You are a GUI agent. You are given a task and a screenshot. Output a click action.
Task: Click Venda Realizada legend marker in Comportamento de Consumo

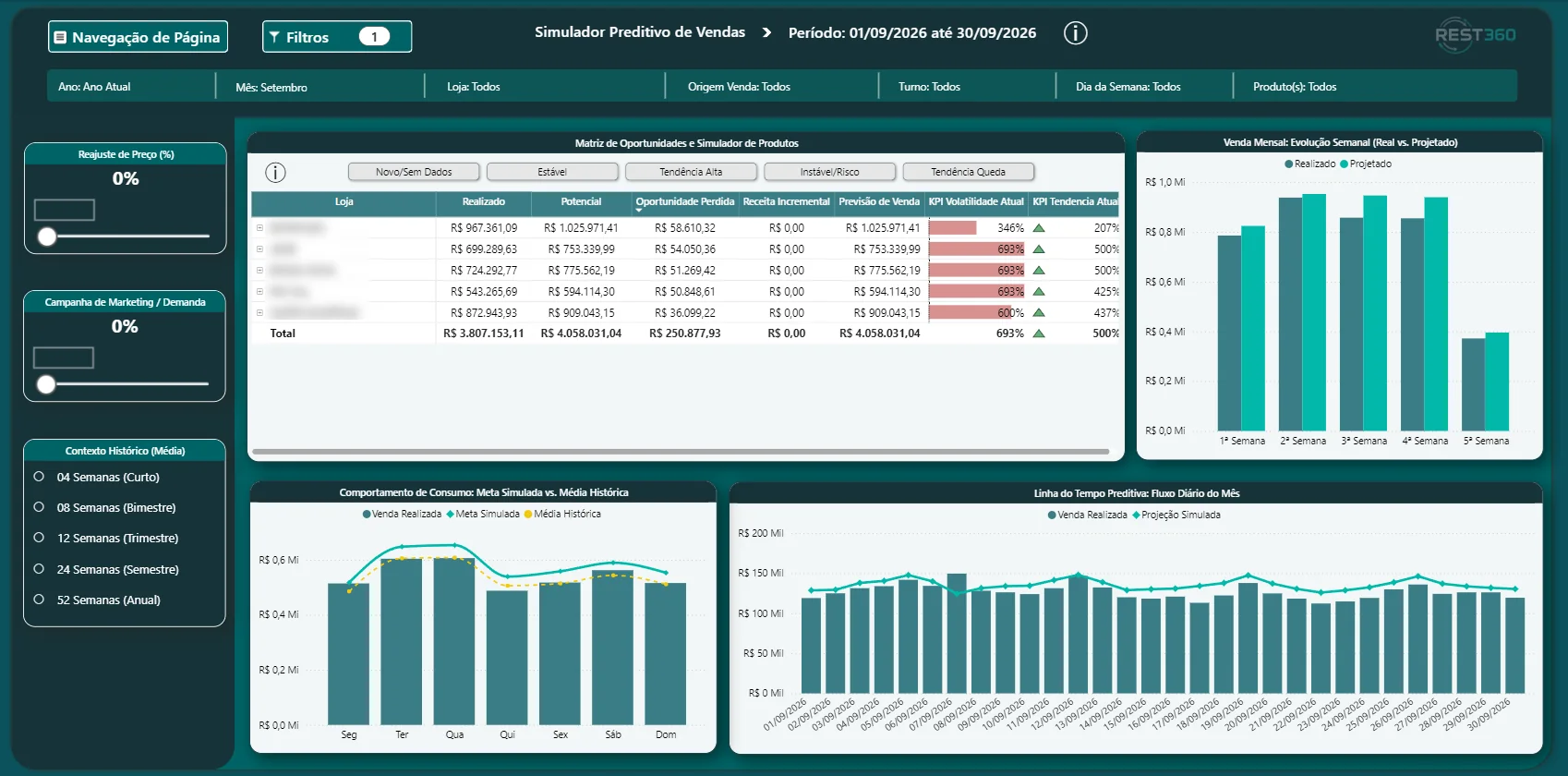coord(367,515)
